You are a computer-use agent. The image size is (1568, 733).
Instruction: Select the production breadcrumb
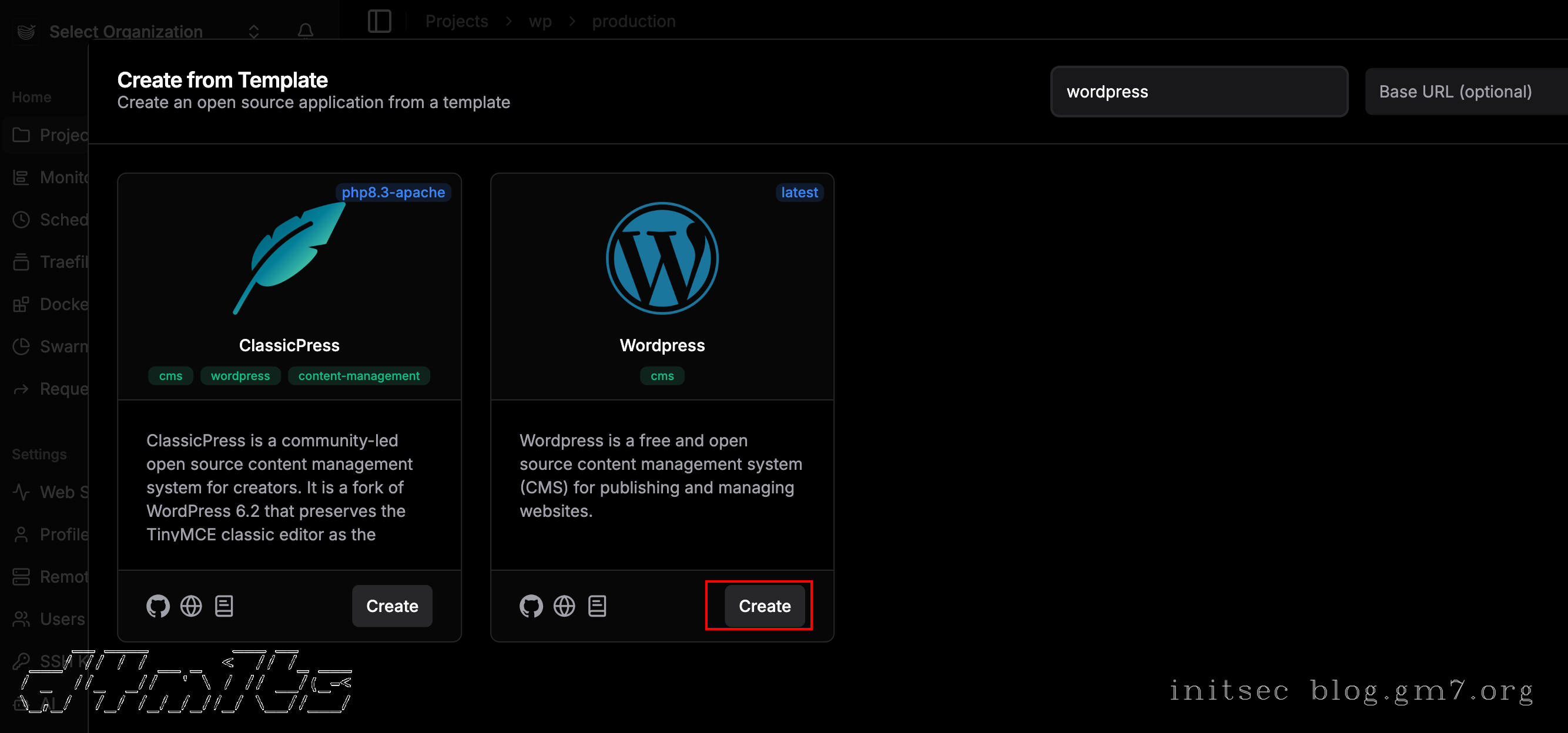tap(634, 21)
